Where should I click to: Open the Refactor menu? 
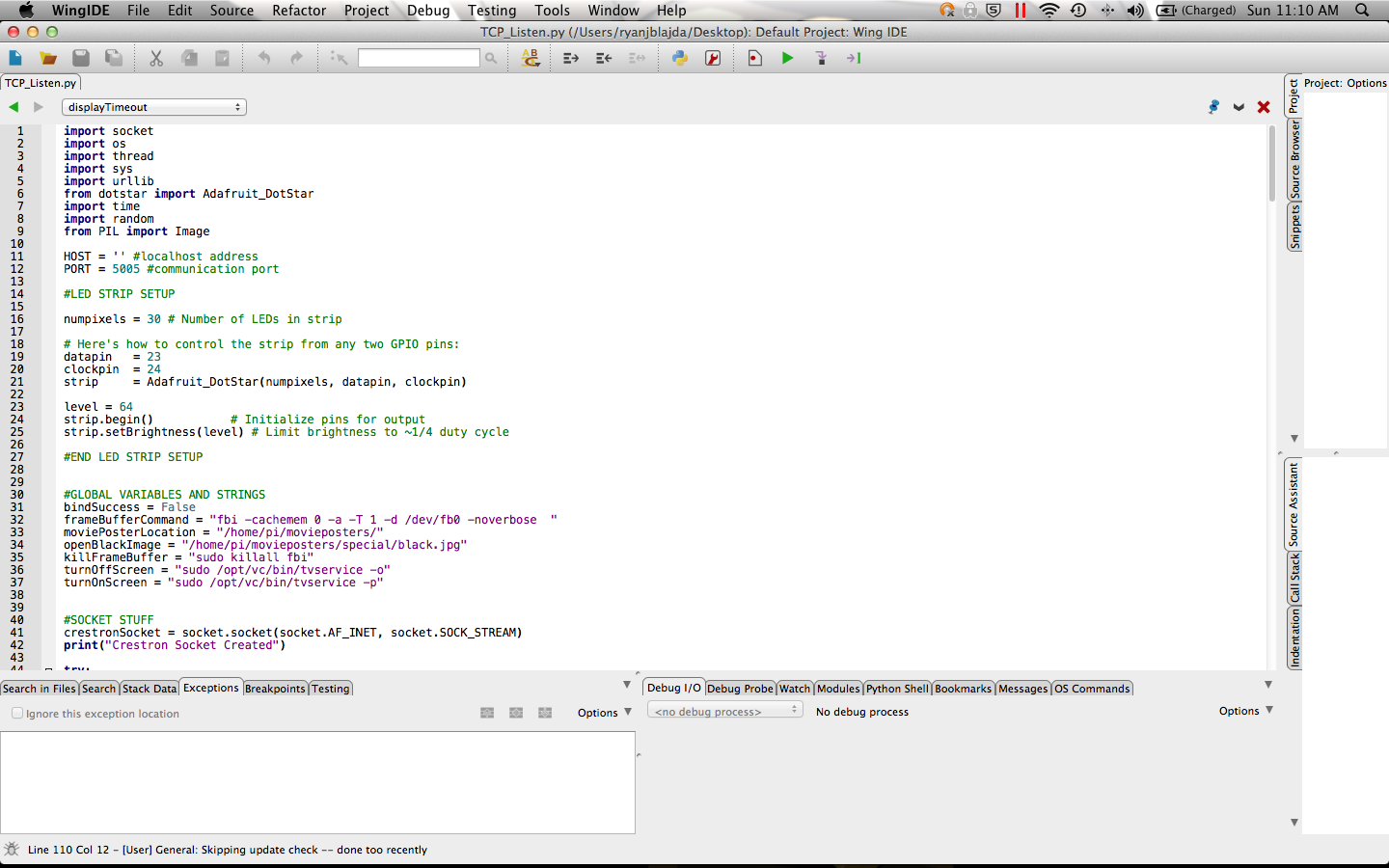[299, 11]
